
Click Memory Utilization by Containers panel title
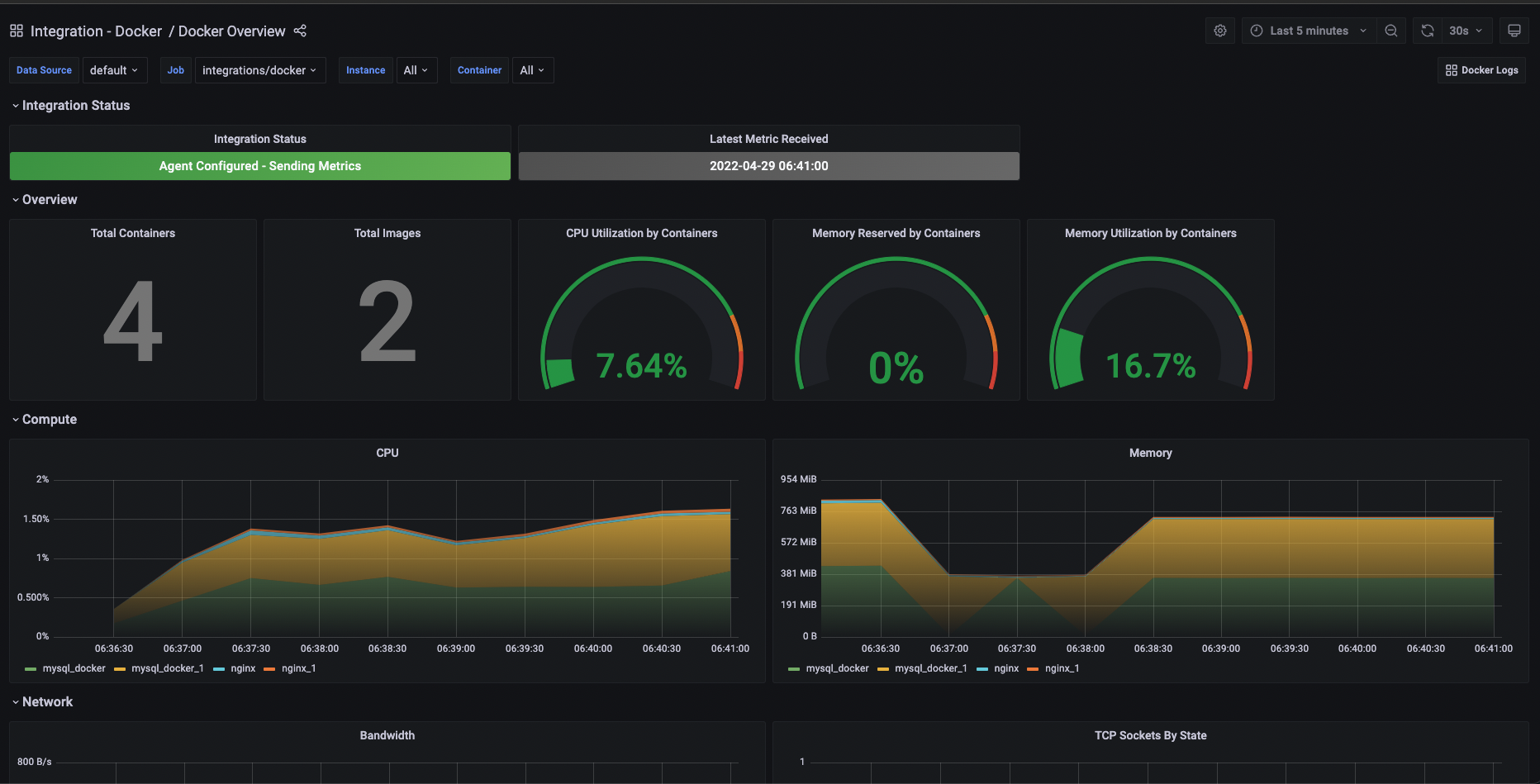click(1151, 233)
